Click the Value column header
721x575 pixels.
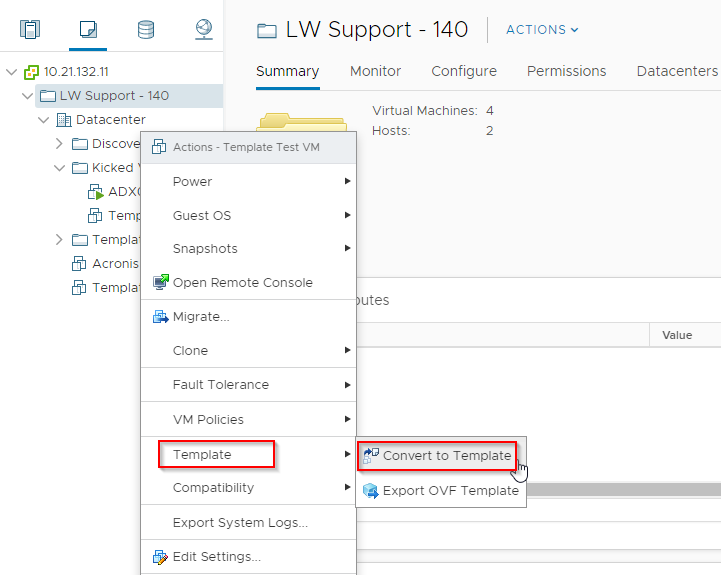click(x=677, y=336)
